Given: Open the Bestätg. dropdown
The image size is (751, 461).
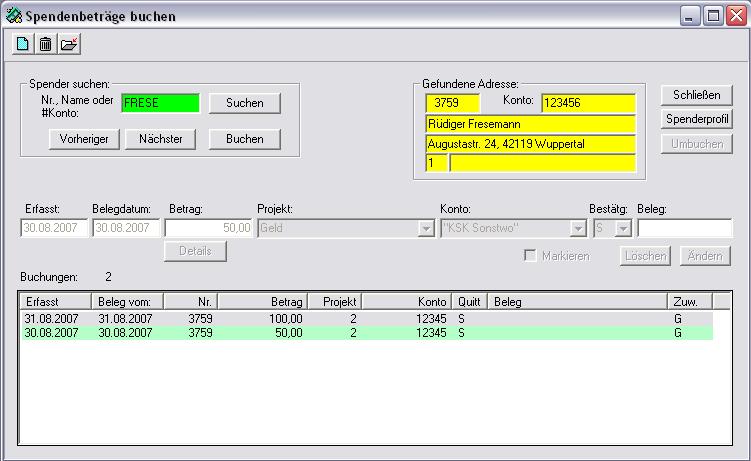Looking at the screenshot, I should click(x=624, y=228).
